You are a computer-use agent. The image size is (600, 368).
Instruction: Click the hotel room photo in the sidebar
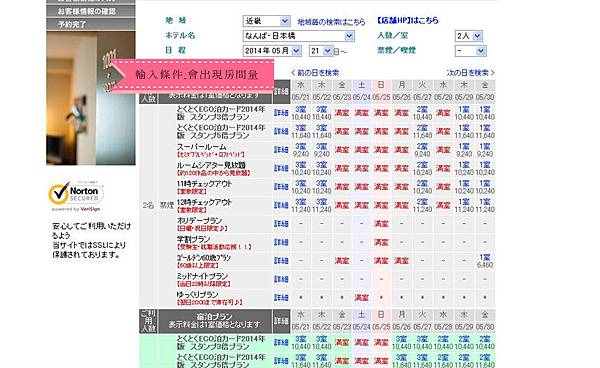coord(91,98)
